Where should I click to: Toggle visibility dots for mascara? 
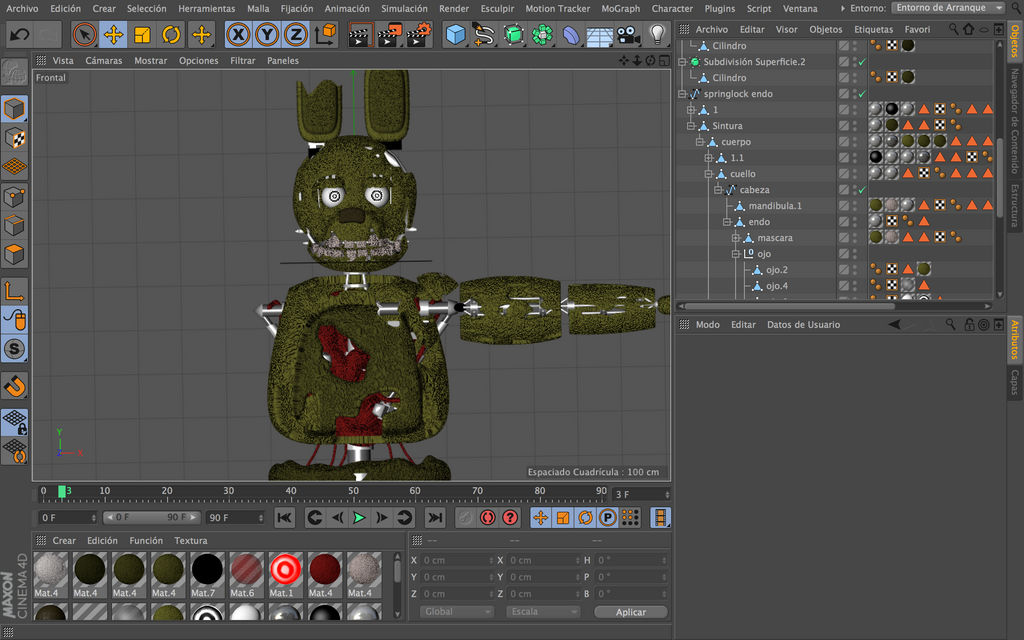(x=855, y=238)
